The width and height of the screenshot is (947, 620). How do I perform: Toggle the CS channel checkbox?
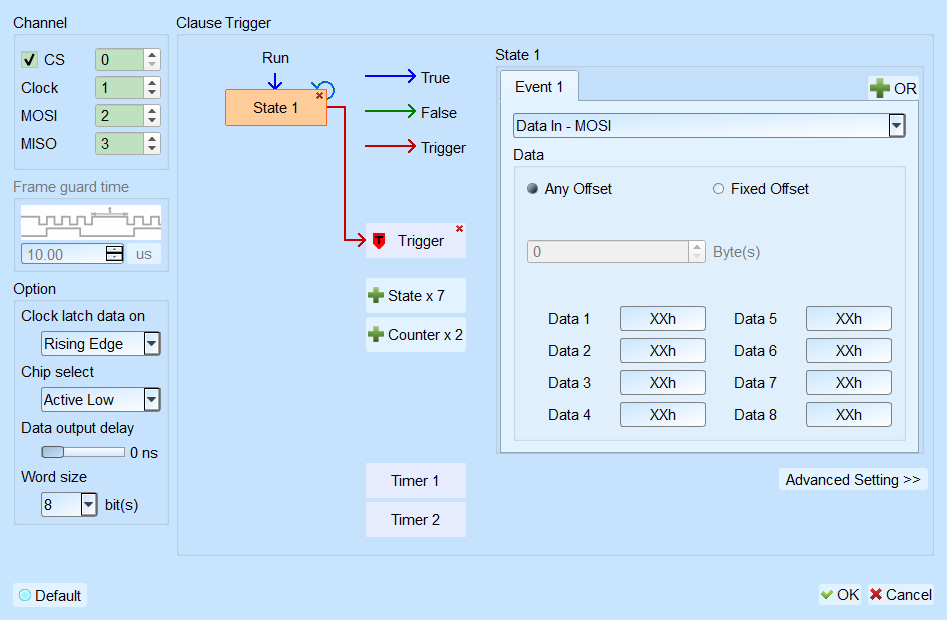(x=29, y=60)
